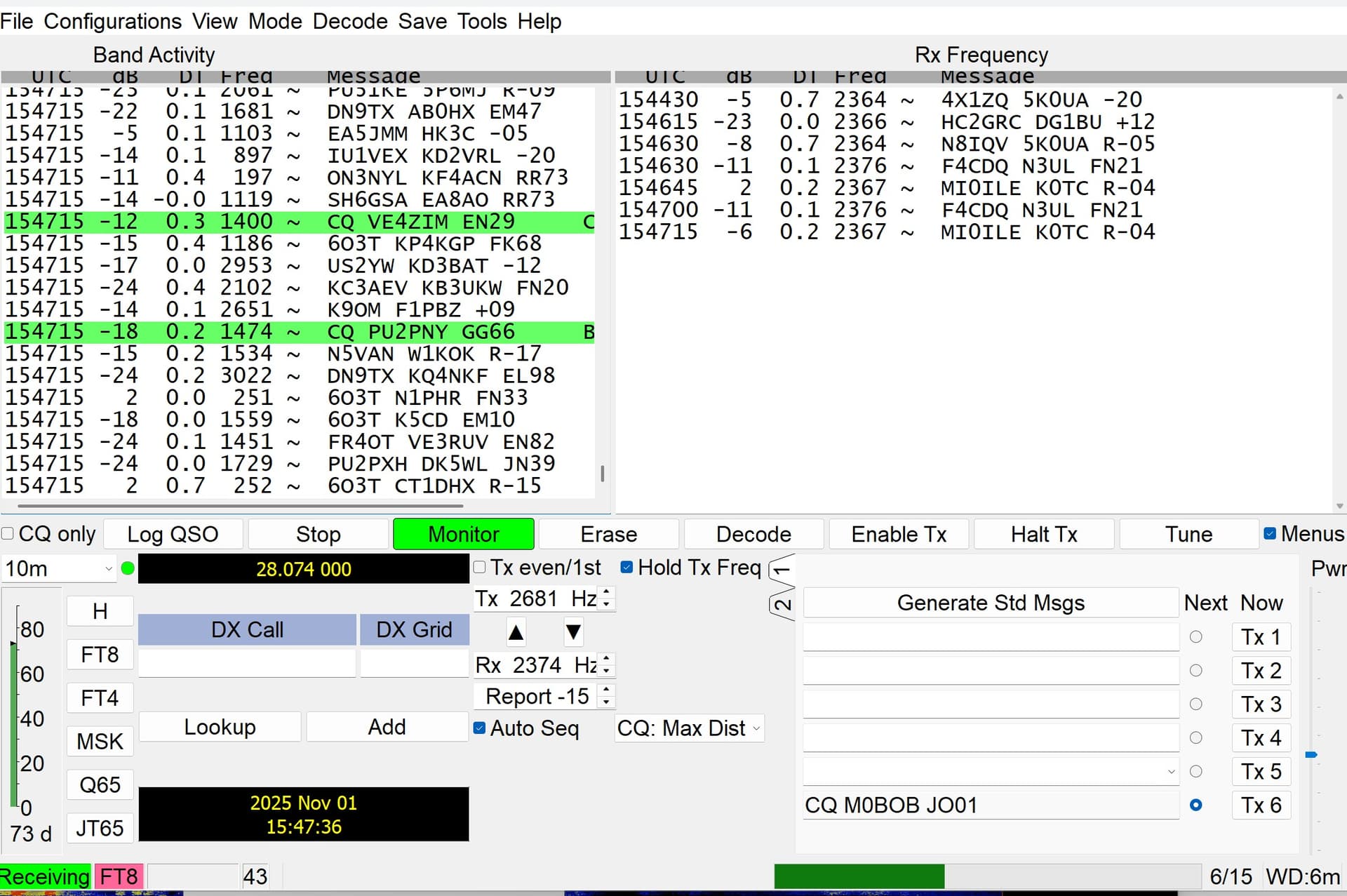The width and height of the screenshot is (1347, 896).
Task: Decrease Rx frequency with spinner down arrow
Action: pos(607,670)
